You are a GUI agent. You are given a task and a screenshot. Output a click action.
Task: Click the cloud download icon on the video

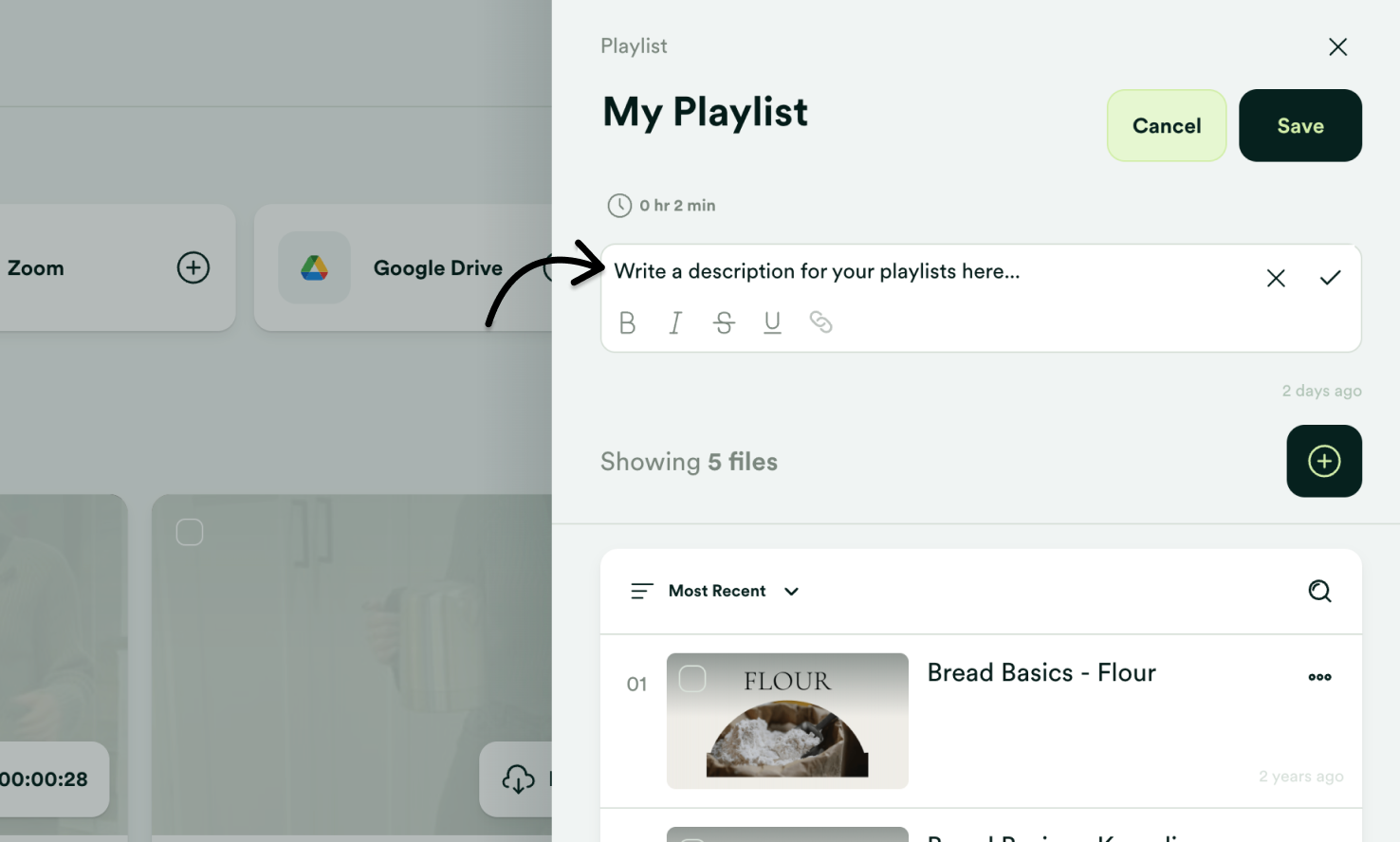[x=518, y=779]
